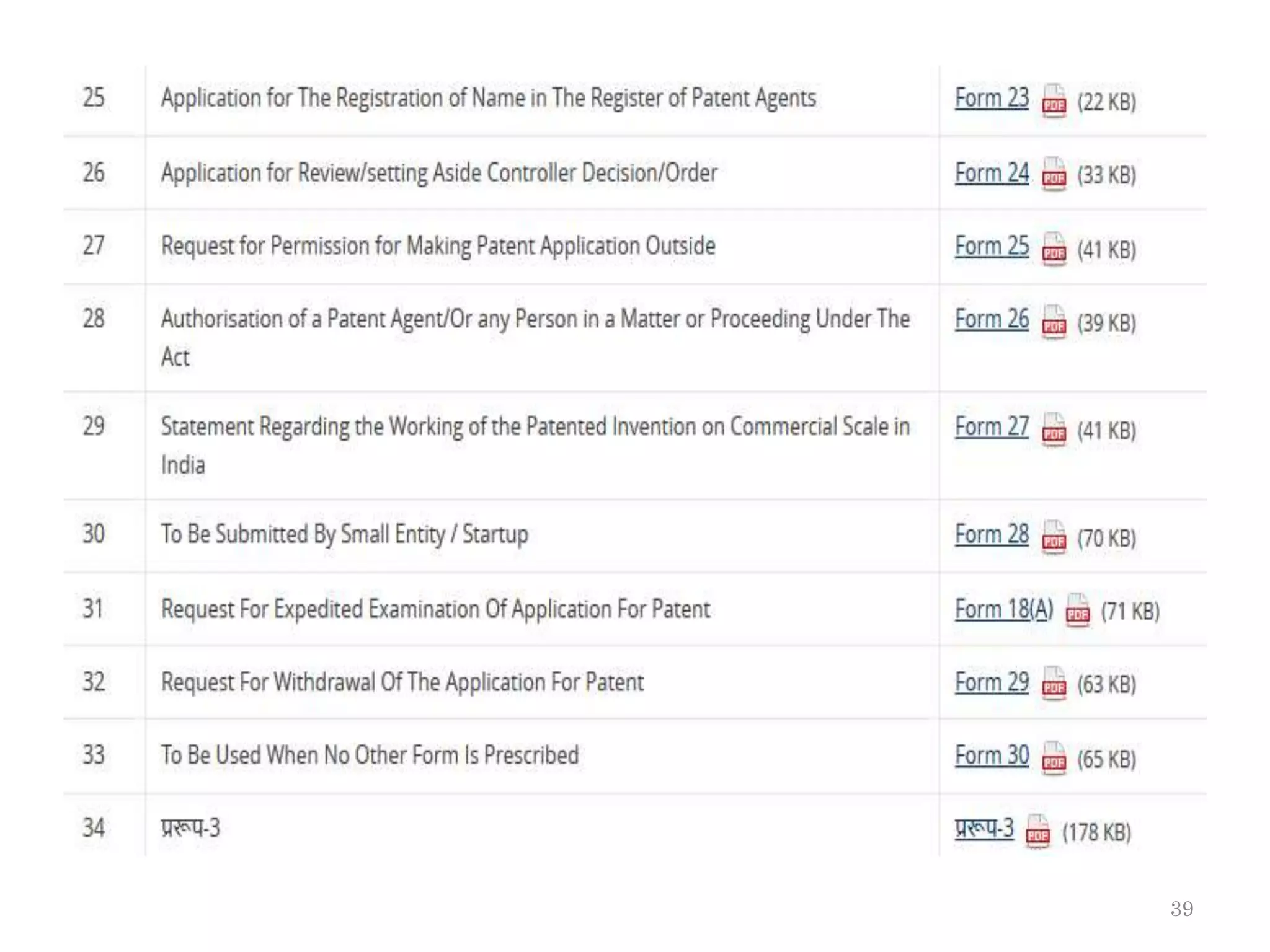Click the PDF icon beside प्ररूप-3 link
This screenshot has width=1270, height=952.
point(1038,831)
